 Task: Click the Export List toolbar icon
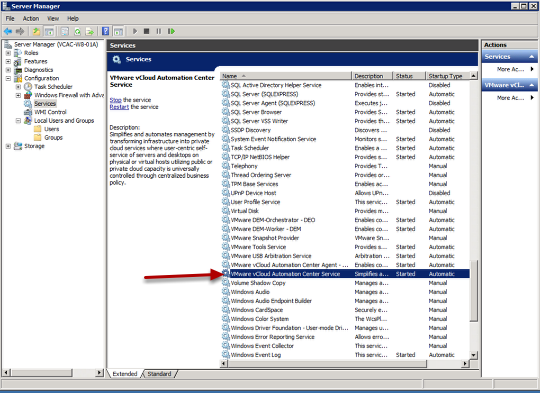90,31
